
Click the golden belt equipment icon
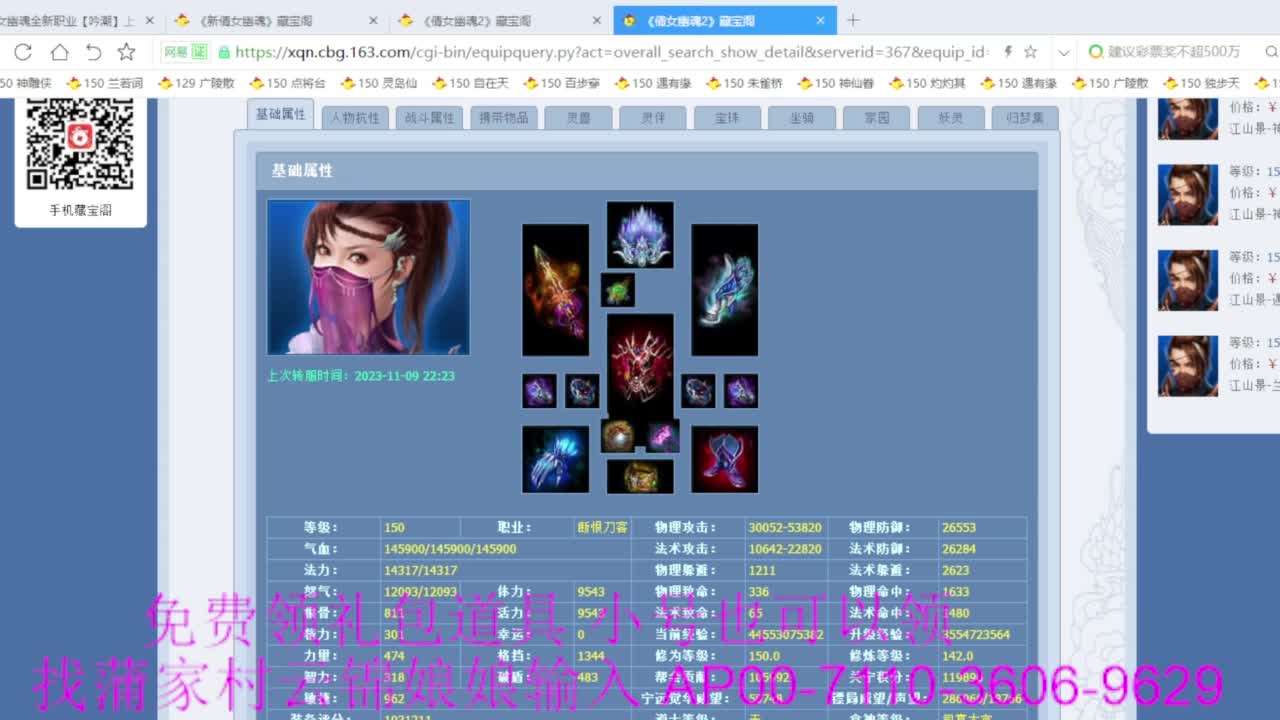(x=640, y=476)
